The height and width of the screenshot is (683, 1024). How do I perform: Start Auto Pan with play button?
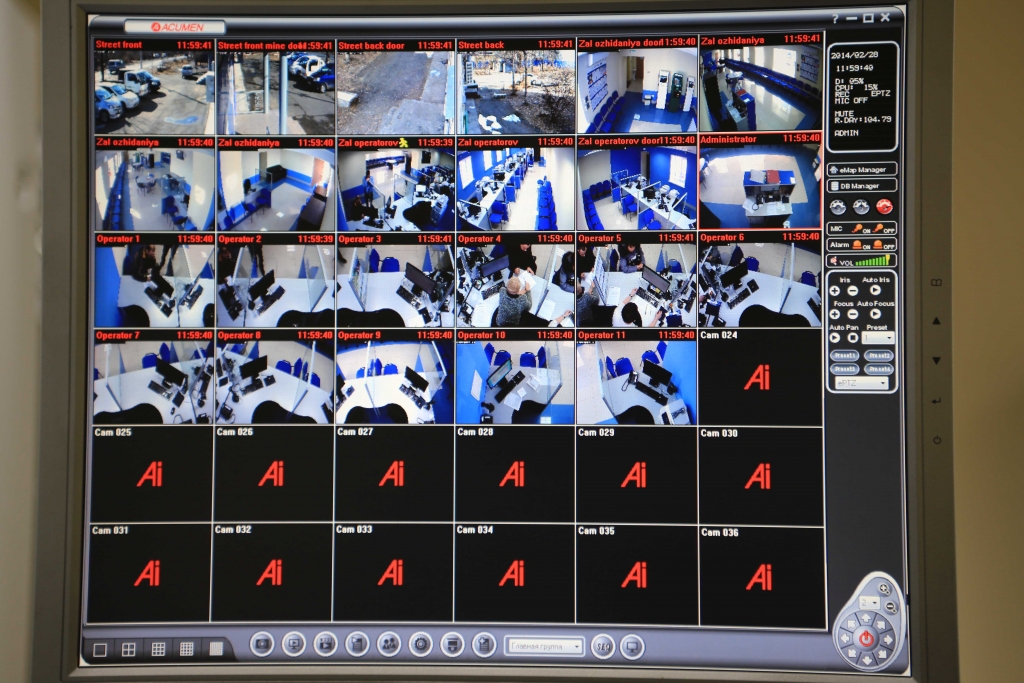pyautogui.click(x=835, y=337)
